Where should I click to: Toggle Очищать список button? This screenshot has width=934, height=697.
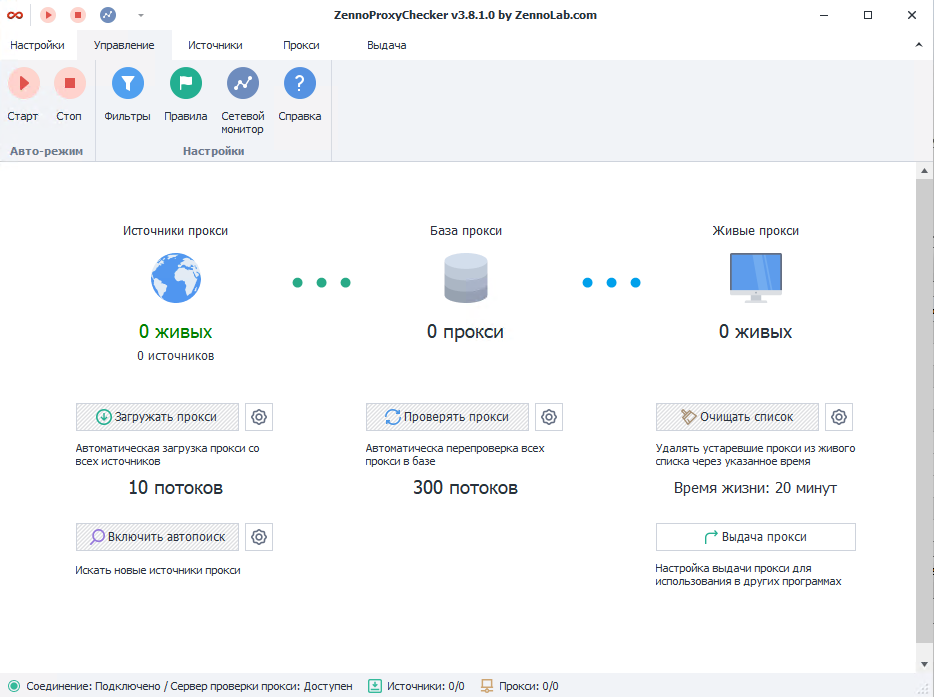(x=737, y=417)
